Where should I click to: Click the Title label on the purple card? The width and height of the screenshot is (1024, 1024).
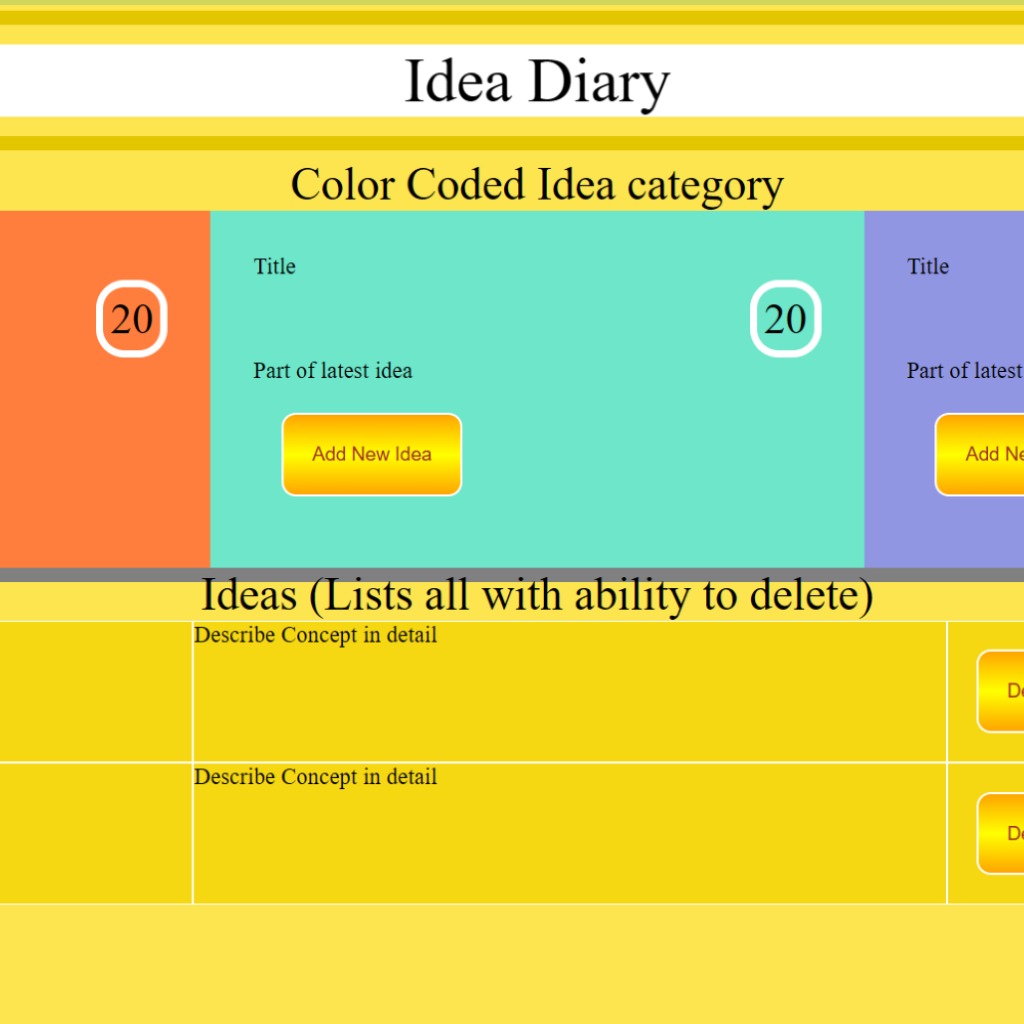pyautogui.click(x=928, y=266)
